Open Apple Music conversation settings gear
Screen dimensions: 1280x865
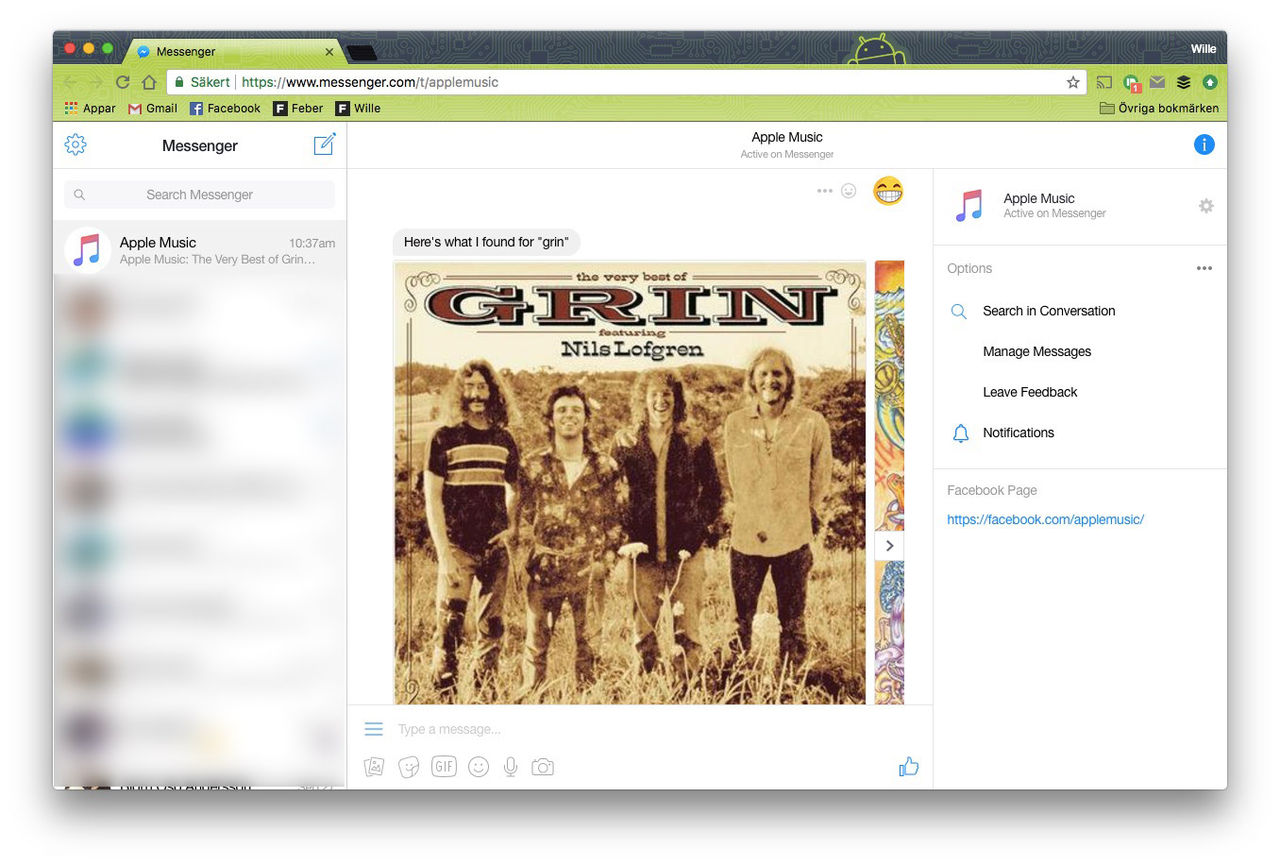tap(1206, 206)
